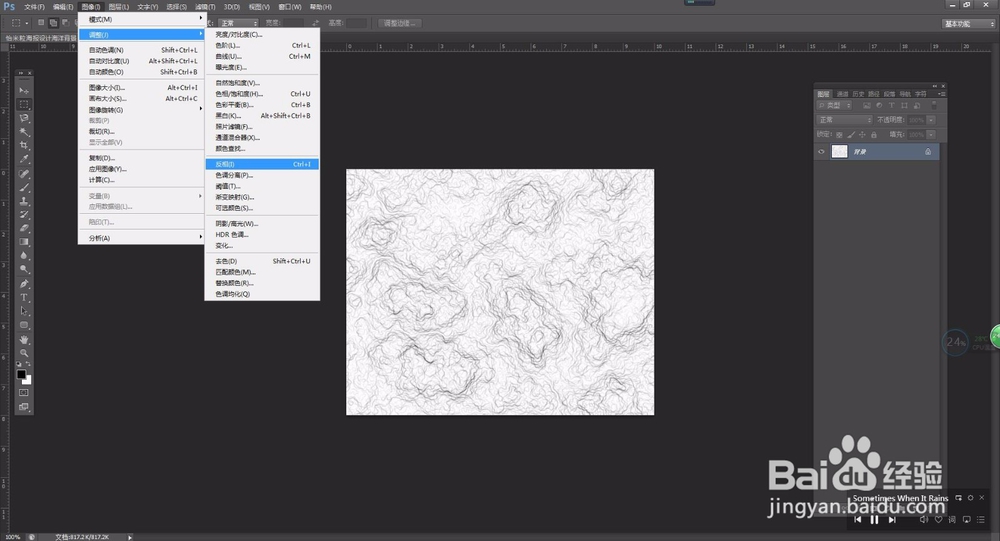Image resolution: width=1000 pixels, height=541 pixels.
Task: Toggle lock transparent pixels
Action: coord(839,135)
